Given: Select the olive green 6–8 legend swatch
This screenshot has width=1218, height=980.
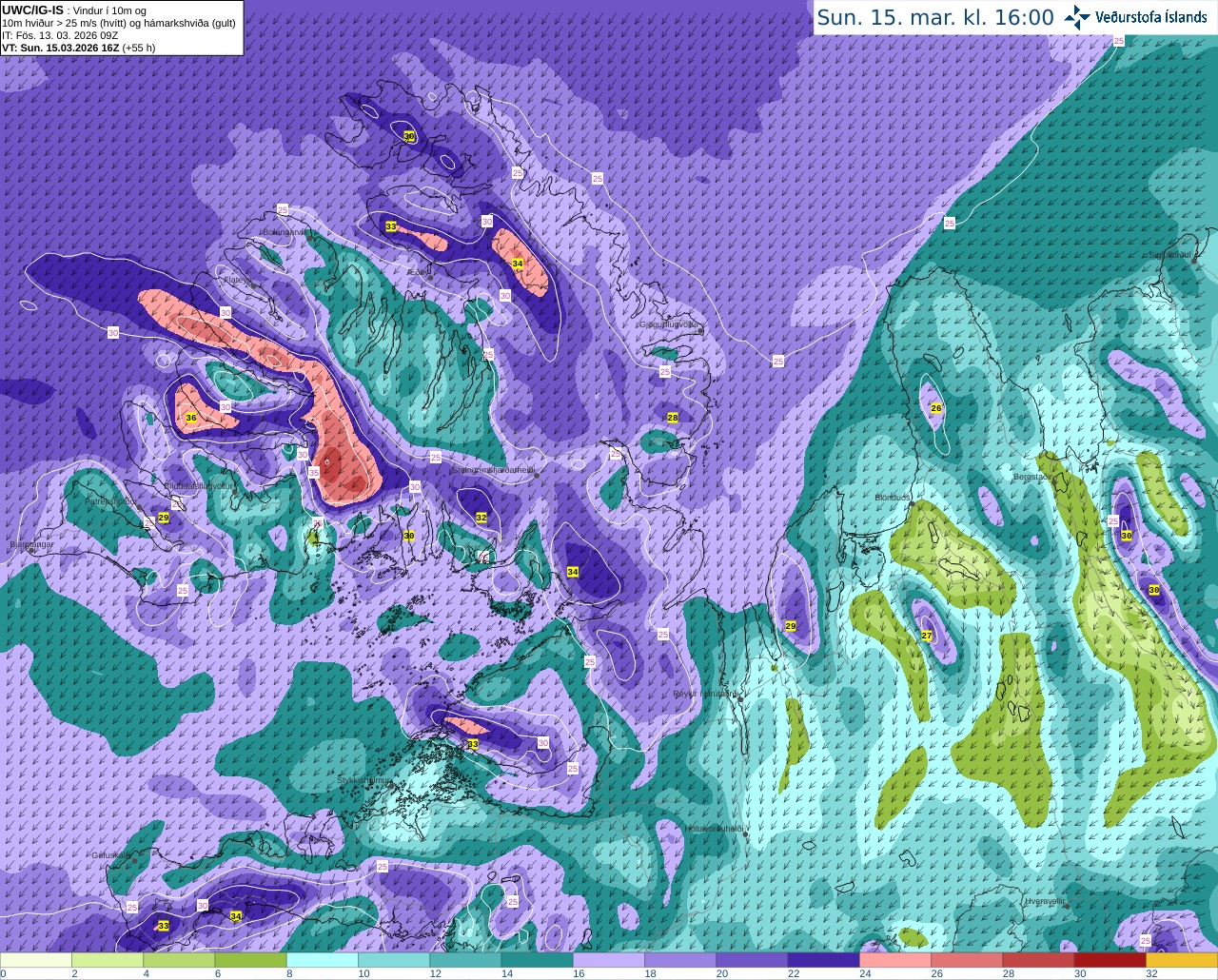Looking at the screenshot, I should click(250, 960).
